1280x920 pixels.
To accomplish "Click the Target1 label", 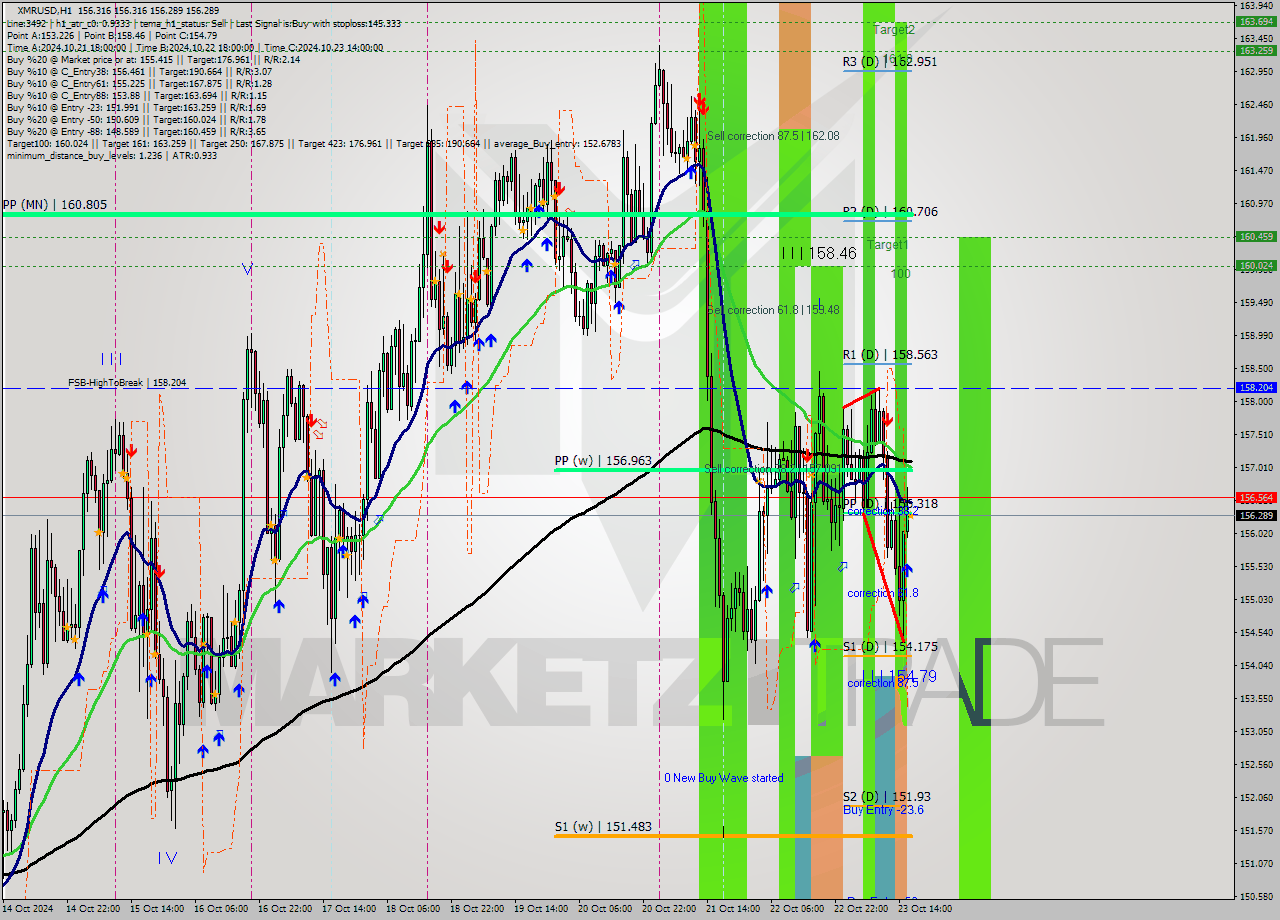I will click(x=888, y=245).
